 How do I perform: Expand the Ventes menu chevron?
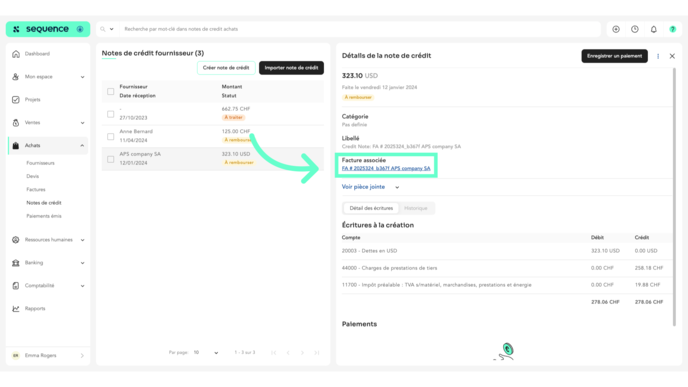[x=82, y=123]
